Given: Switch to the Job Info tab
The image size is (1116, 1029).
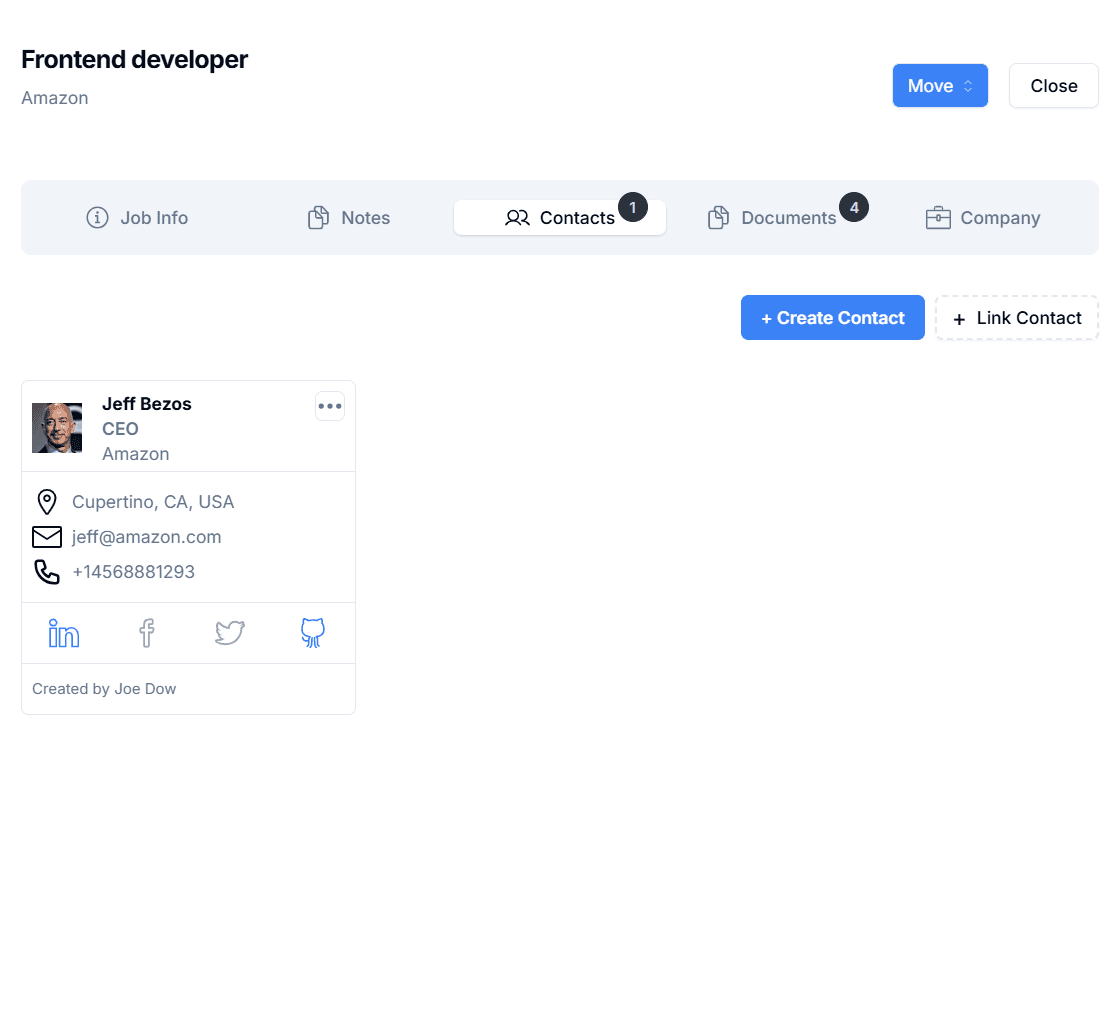Looking at the screenshot, I should pos(137,218).
